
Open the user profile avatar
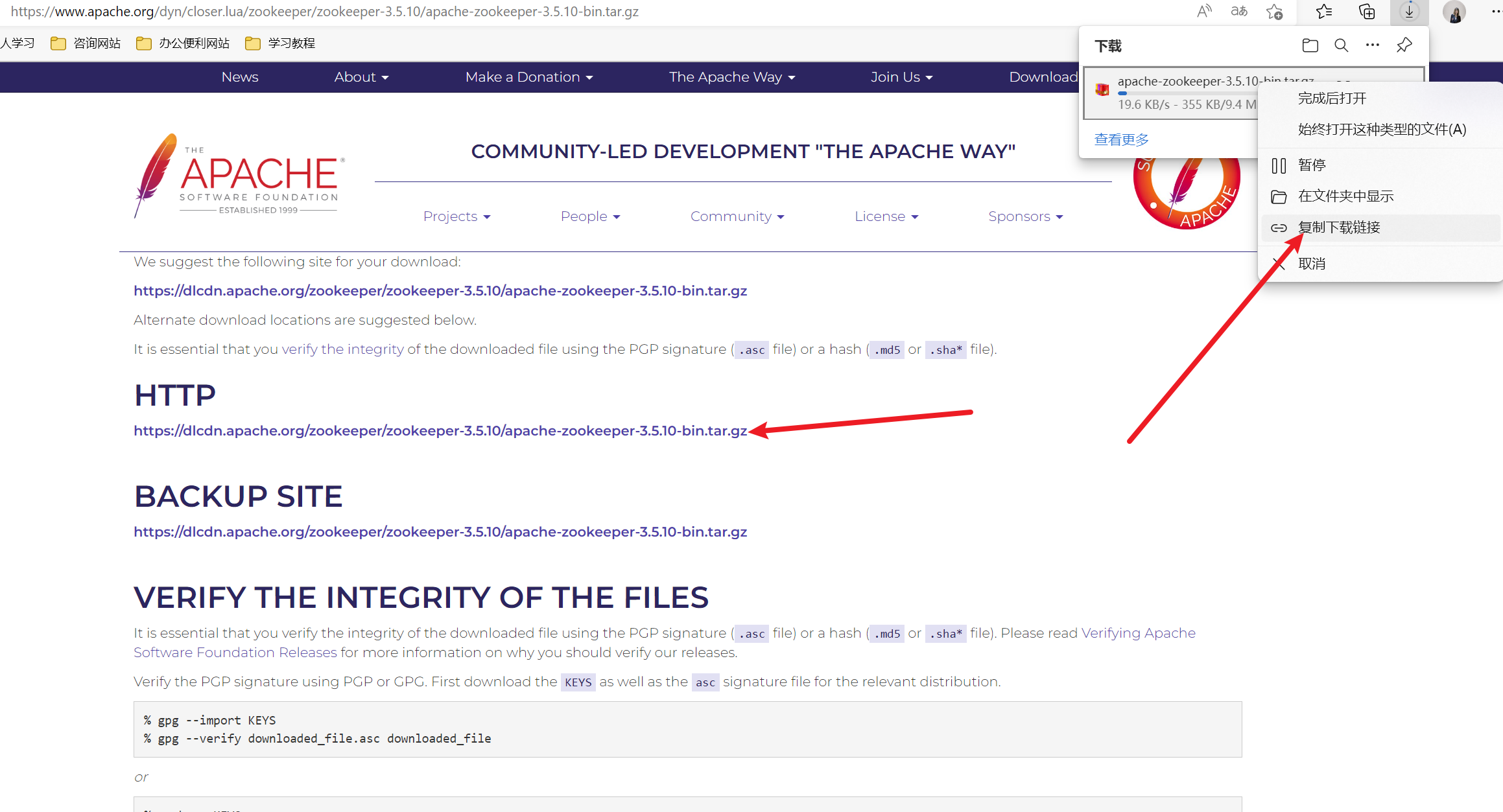[1454, 12]
